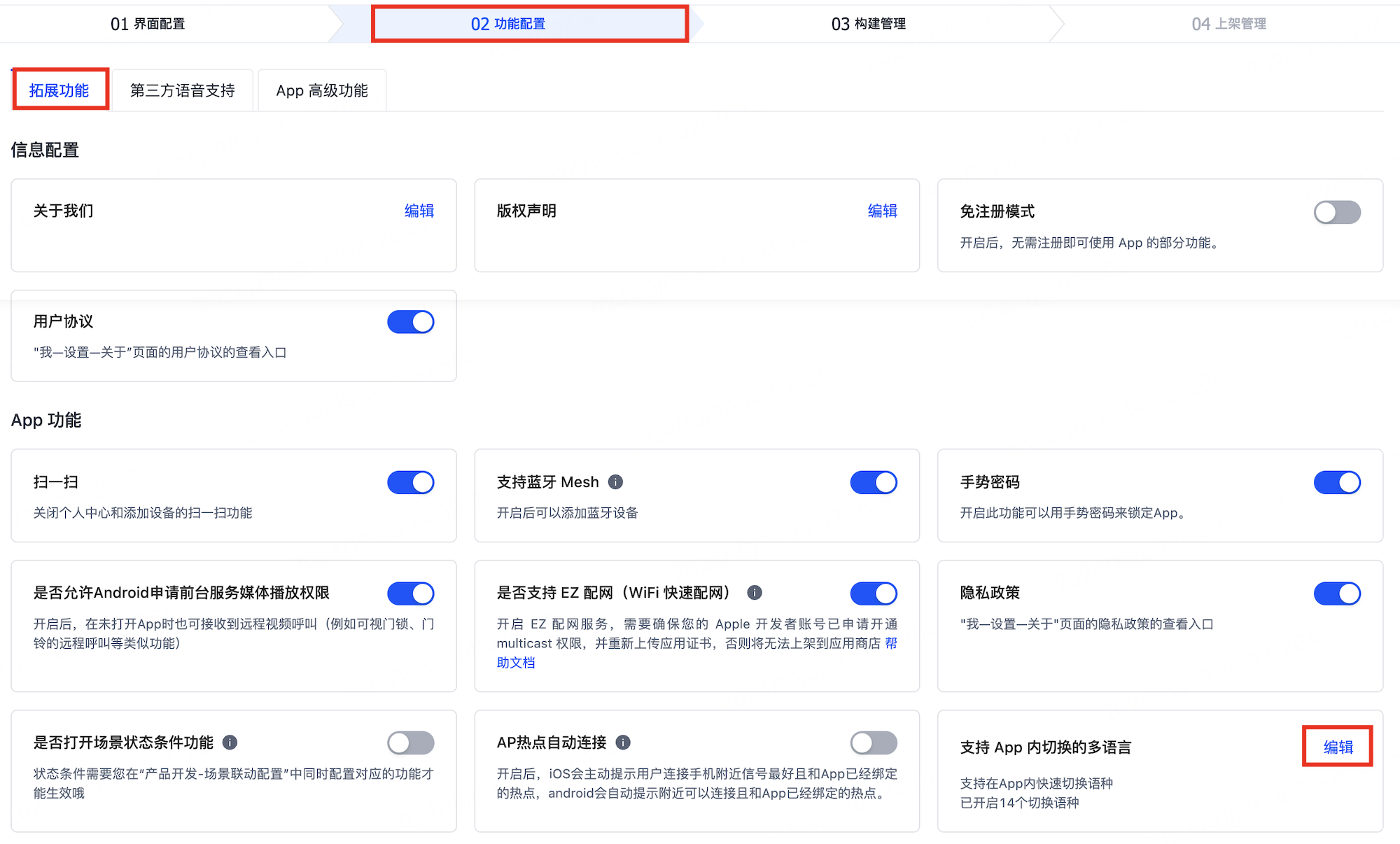The height and width of the screenshot is (844, 1400).
Task: Click the 版权声明 card title
Action: [x=526, y=211]
